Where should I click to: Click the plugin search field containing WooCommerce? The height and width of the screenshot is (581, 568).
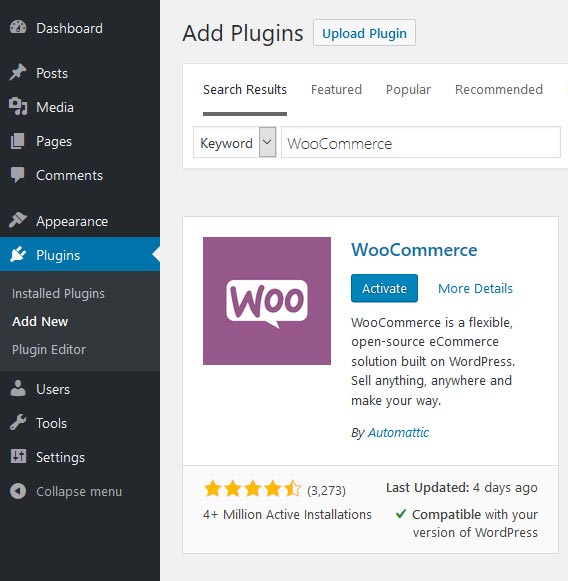[x=421, y=142]
